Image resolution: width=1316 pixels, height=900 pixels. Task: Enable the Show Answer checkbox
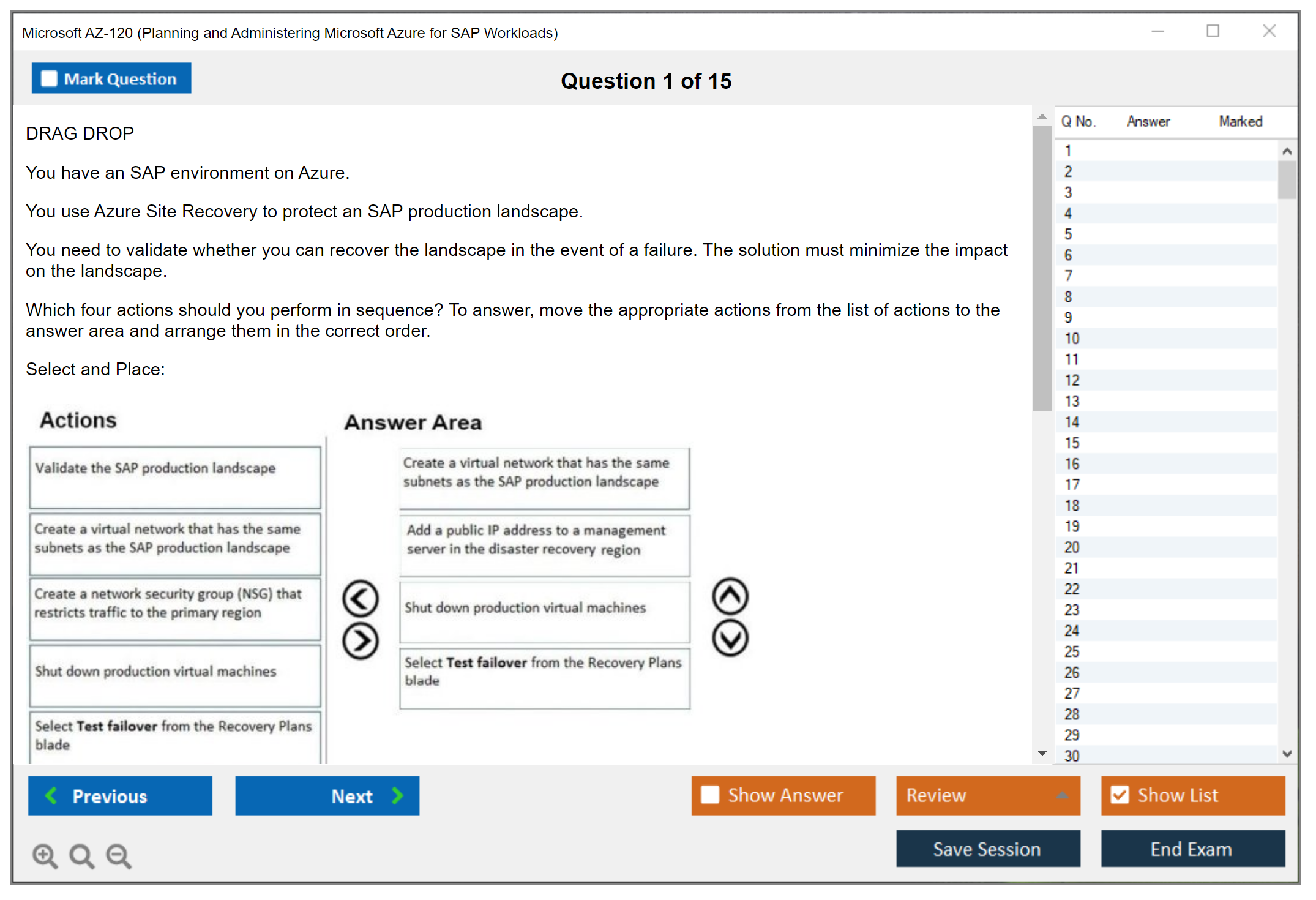(710, 795)
